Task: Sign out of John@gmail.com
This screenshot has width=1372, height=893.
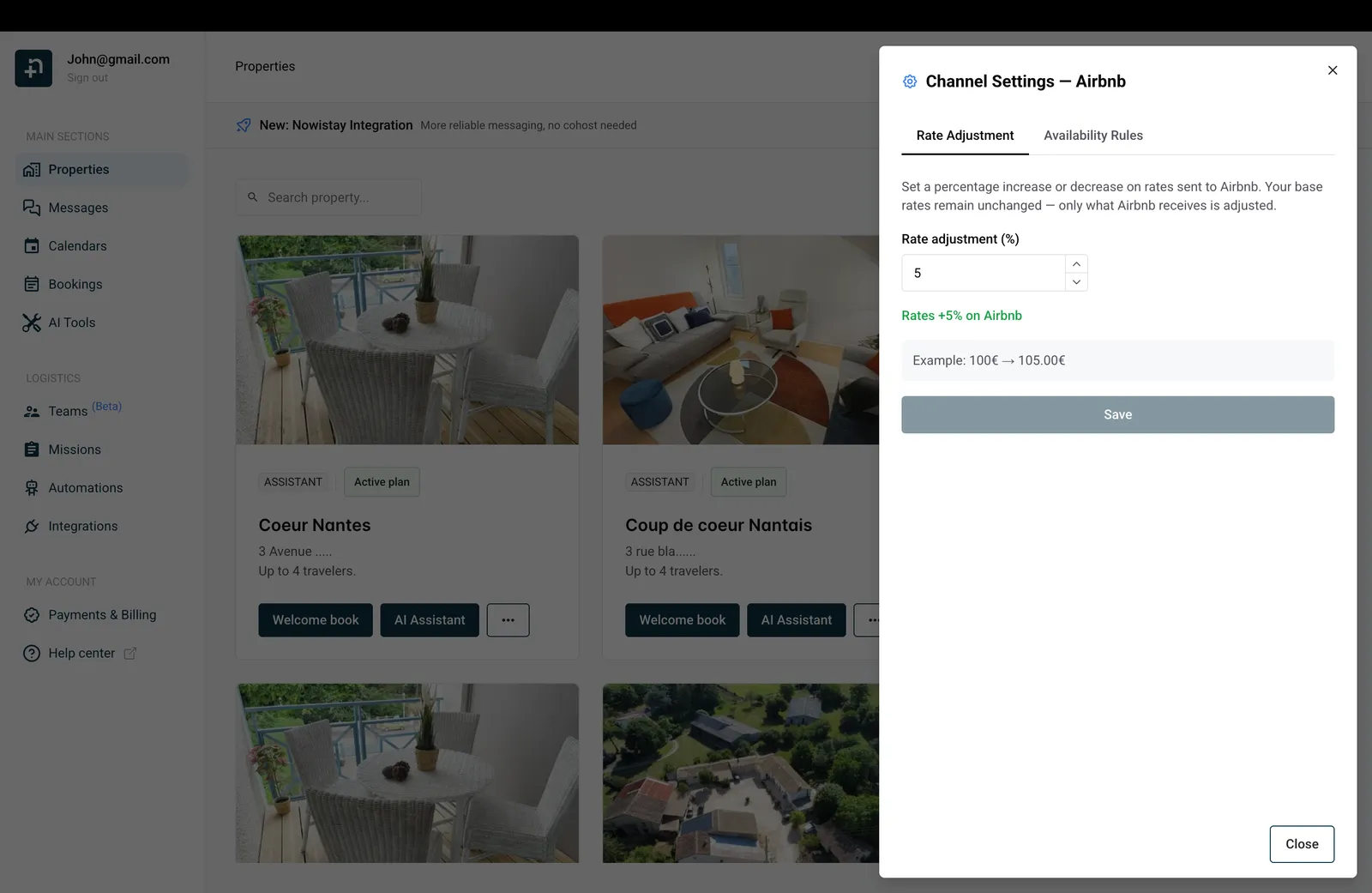Action: 87,78
